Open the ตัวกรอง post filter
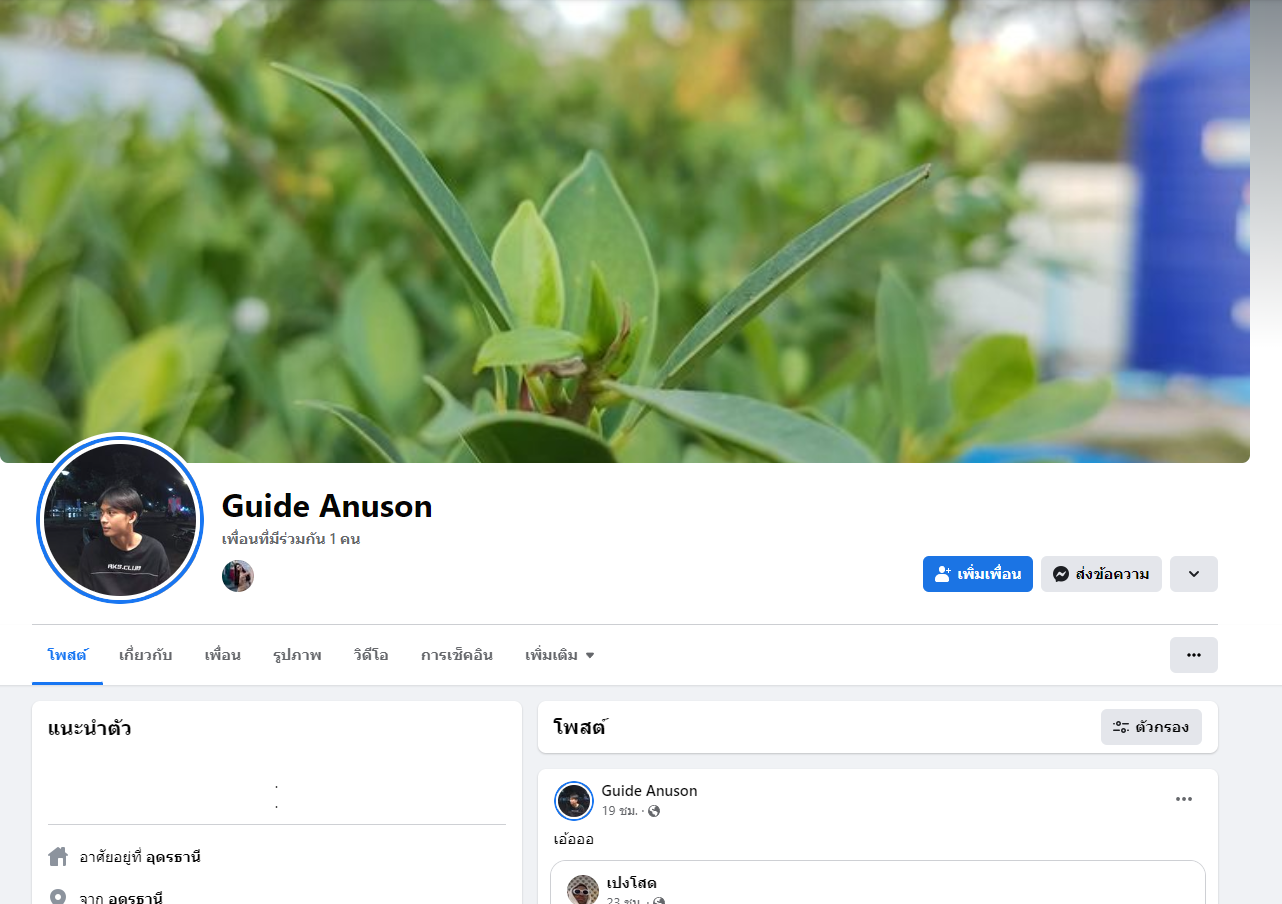Viewport: 1282px width, 904px height. (1151, 727)
